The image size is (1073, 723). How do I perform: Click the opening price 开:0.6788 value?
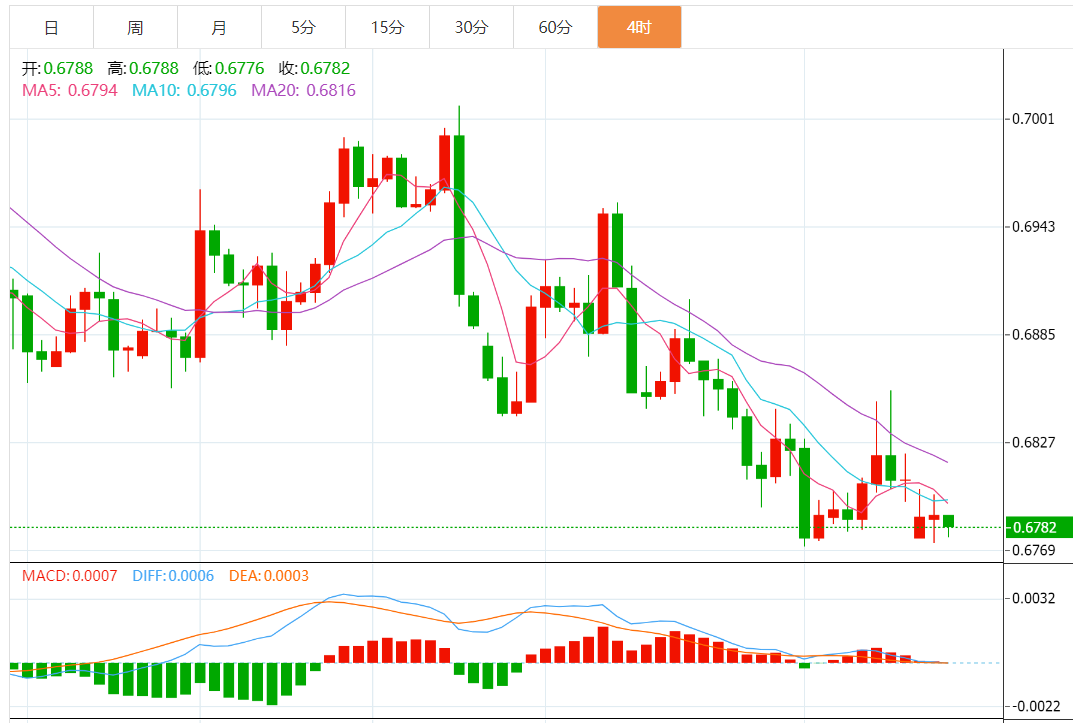point(57,68)
